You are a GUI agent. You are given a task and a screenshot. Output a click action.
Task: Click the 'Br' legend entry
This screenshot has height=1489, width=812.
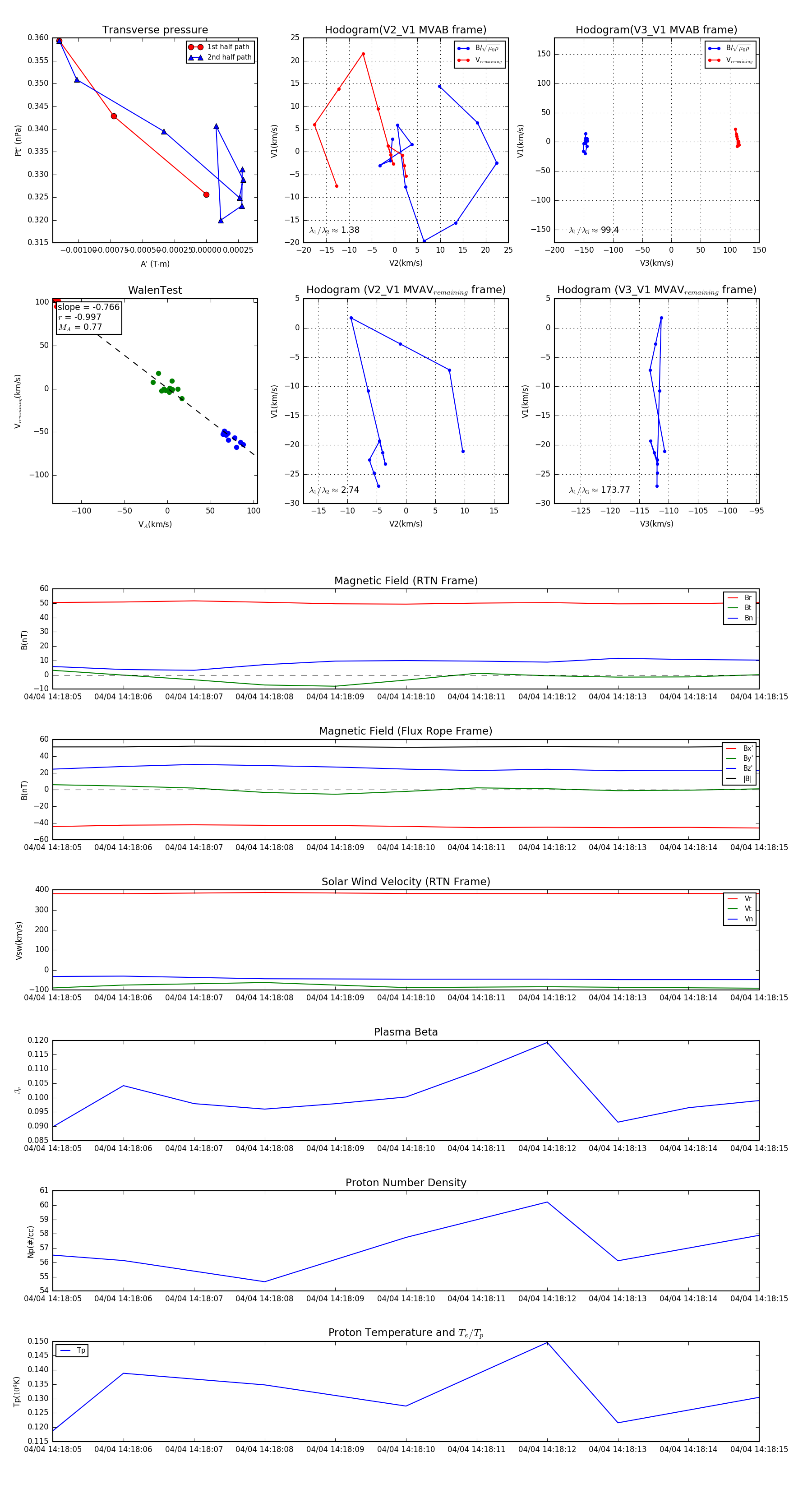point(740,598)
